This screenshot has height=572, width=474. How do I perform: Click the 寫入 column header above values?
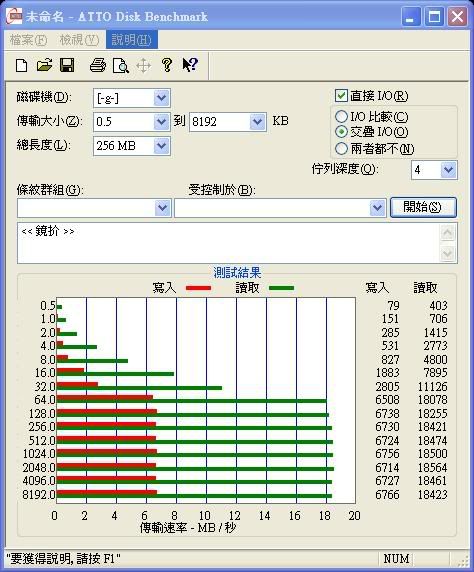coord(377,288)
